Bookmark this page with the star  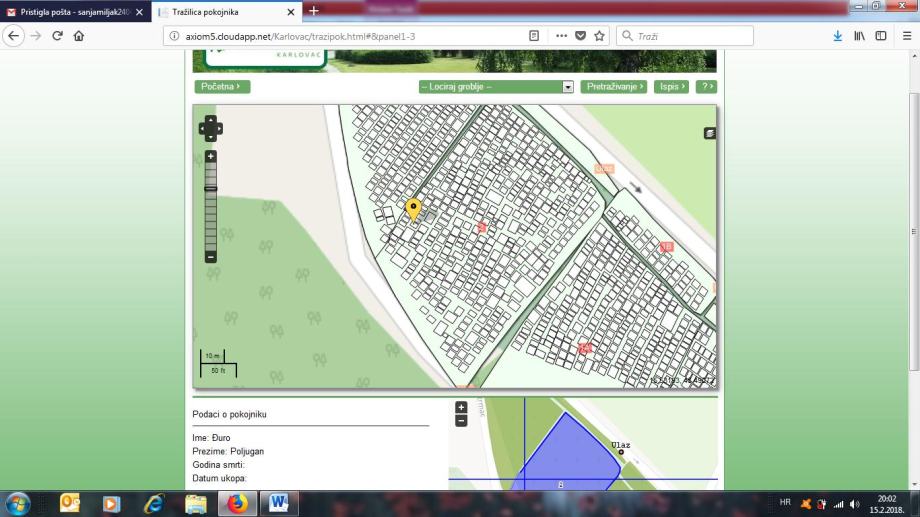pos(599,36)
